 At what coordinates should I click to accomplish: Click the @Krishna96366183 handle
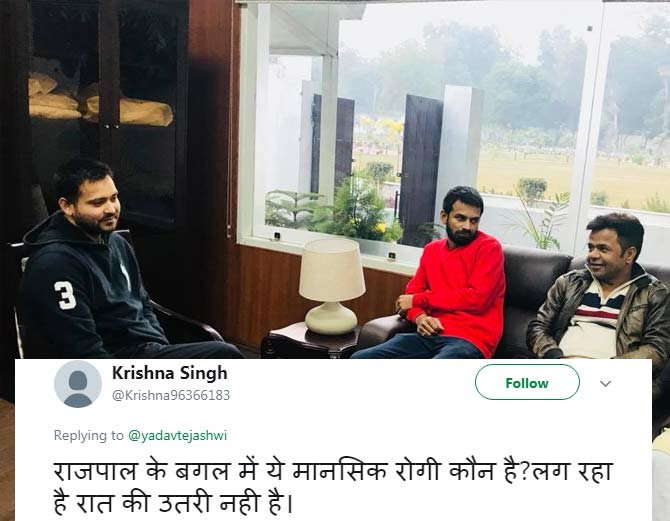coord(170,395)
